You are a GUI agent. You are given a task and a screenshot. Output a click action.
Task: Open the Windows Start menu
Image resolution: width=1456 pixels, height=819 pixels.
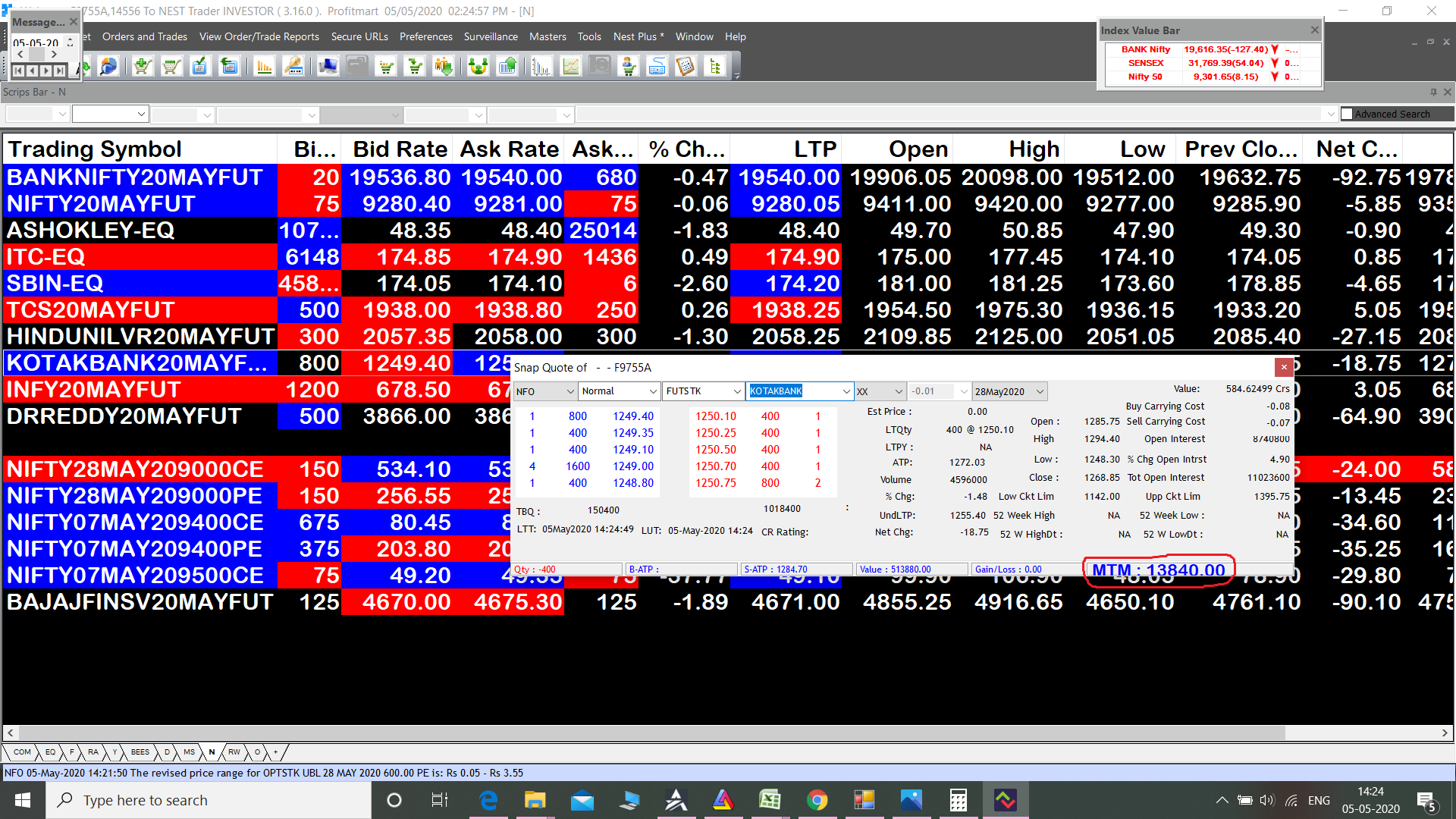coord(23,800)
